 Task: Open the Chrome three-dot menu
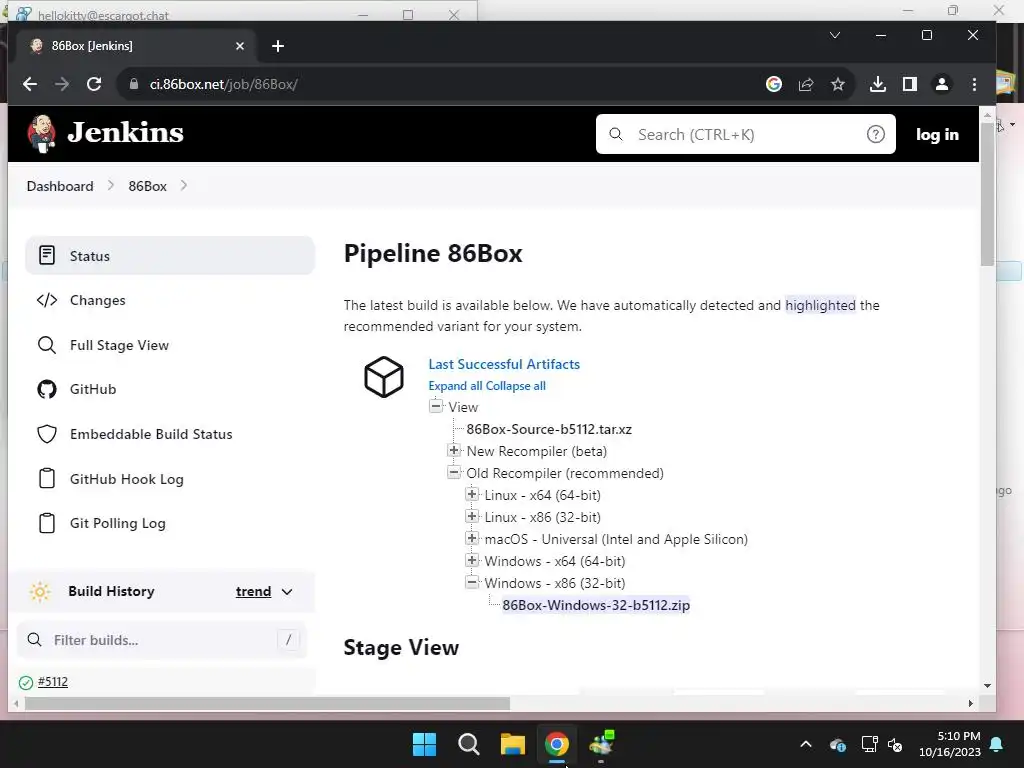tap(974, 84)
